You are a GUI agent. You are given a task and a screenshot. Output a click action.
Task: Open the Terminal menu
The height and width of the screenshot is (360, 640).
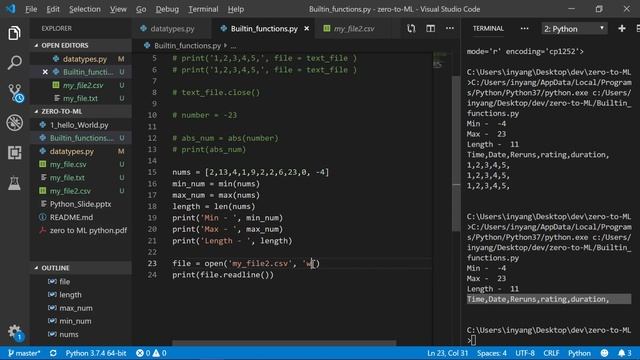203,9
